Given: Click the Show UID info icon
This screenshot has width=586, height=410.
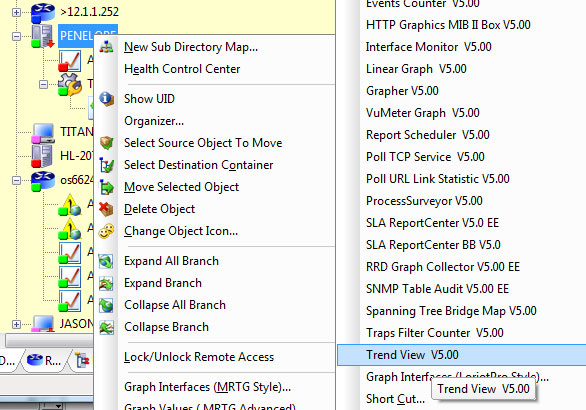Looking at the screenshot, I should coord(107,99).
